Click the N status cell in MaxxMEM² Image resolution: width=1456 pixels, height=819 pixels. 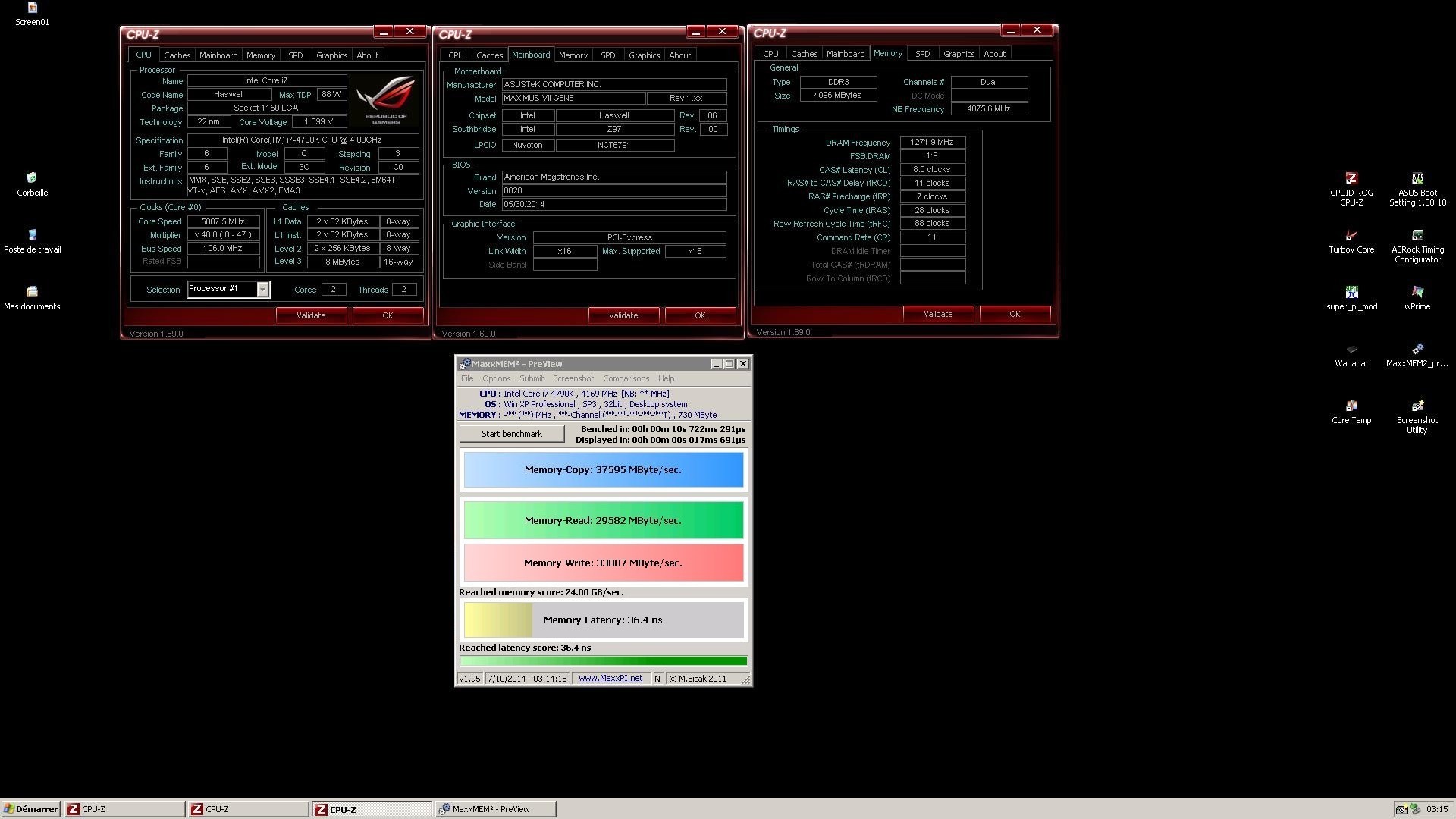coord(657,679)
